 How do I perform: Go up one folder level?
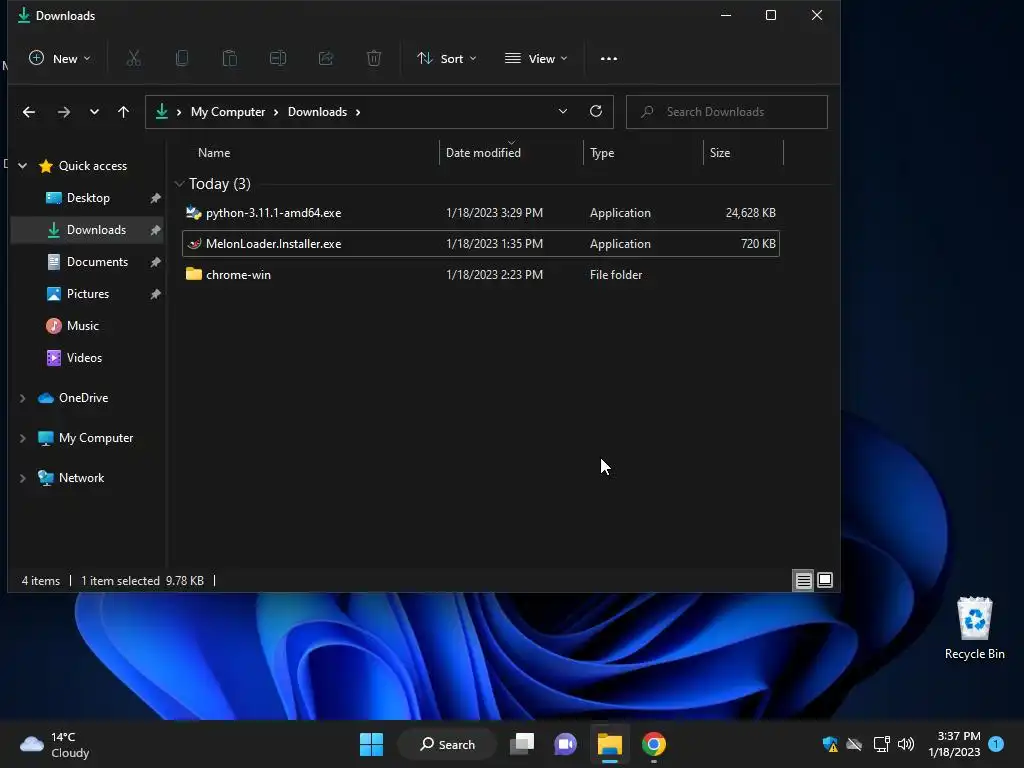click(123, 112)
